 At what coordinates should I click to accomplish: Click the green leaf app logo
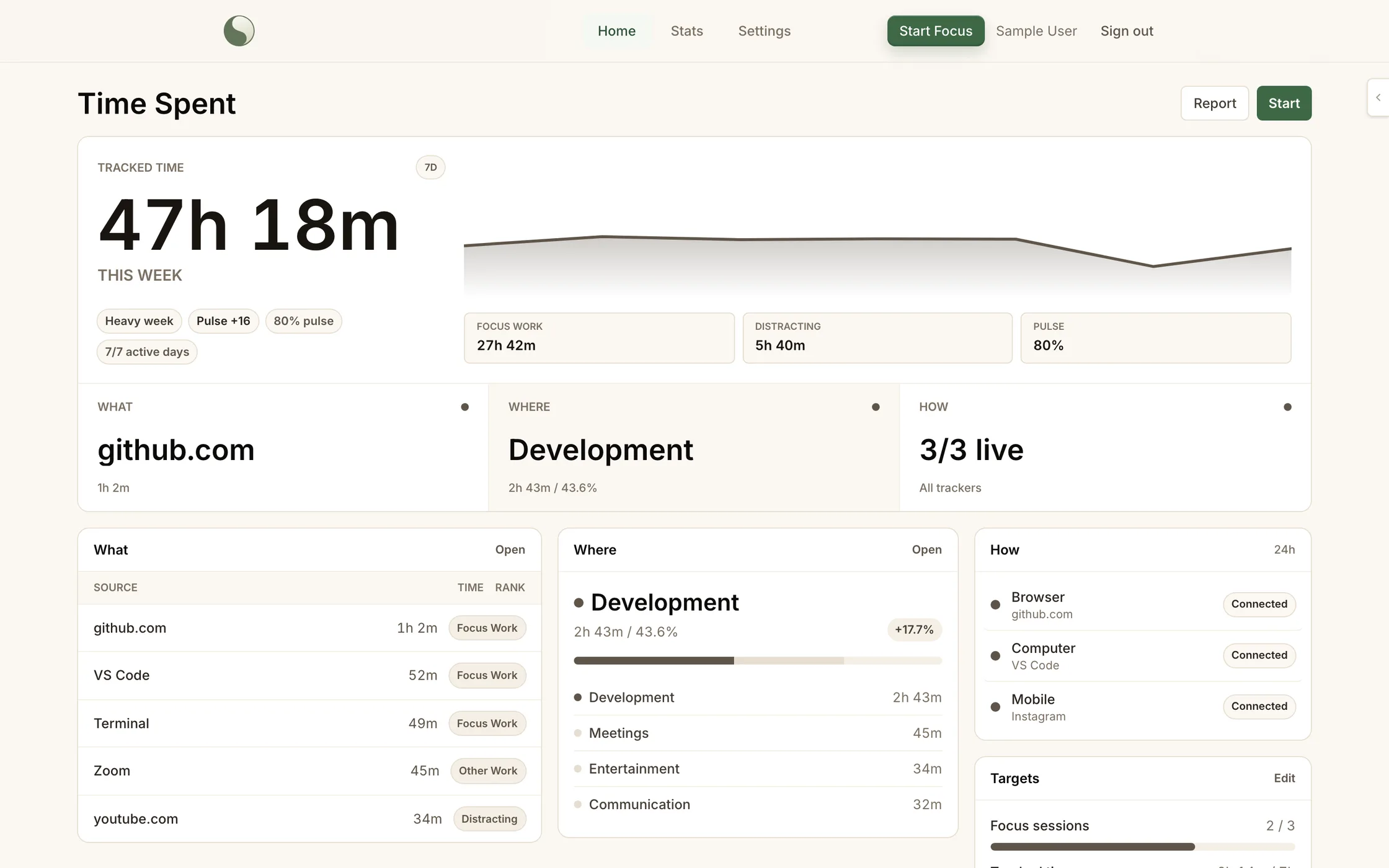click(x=239, y=31)
